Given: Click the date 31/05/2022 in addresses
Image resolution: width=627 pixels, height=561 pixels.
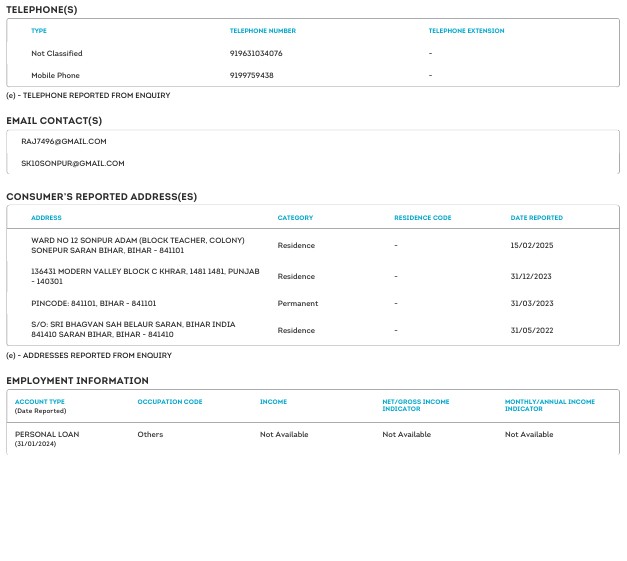Looking at the screenshot, I should [531, 330].
